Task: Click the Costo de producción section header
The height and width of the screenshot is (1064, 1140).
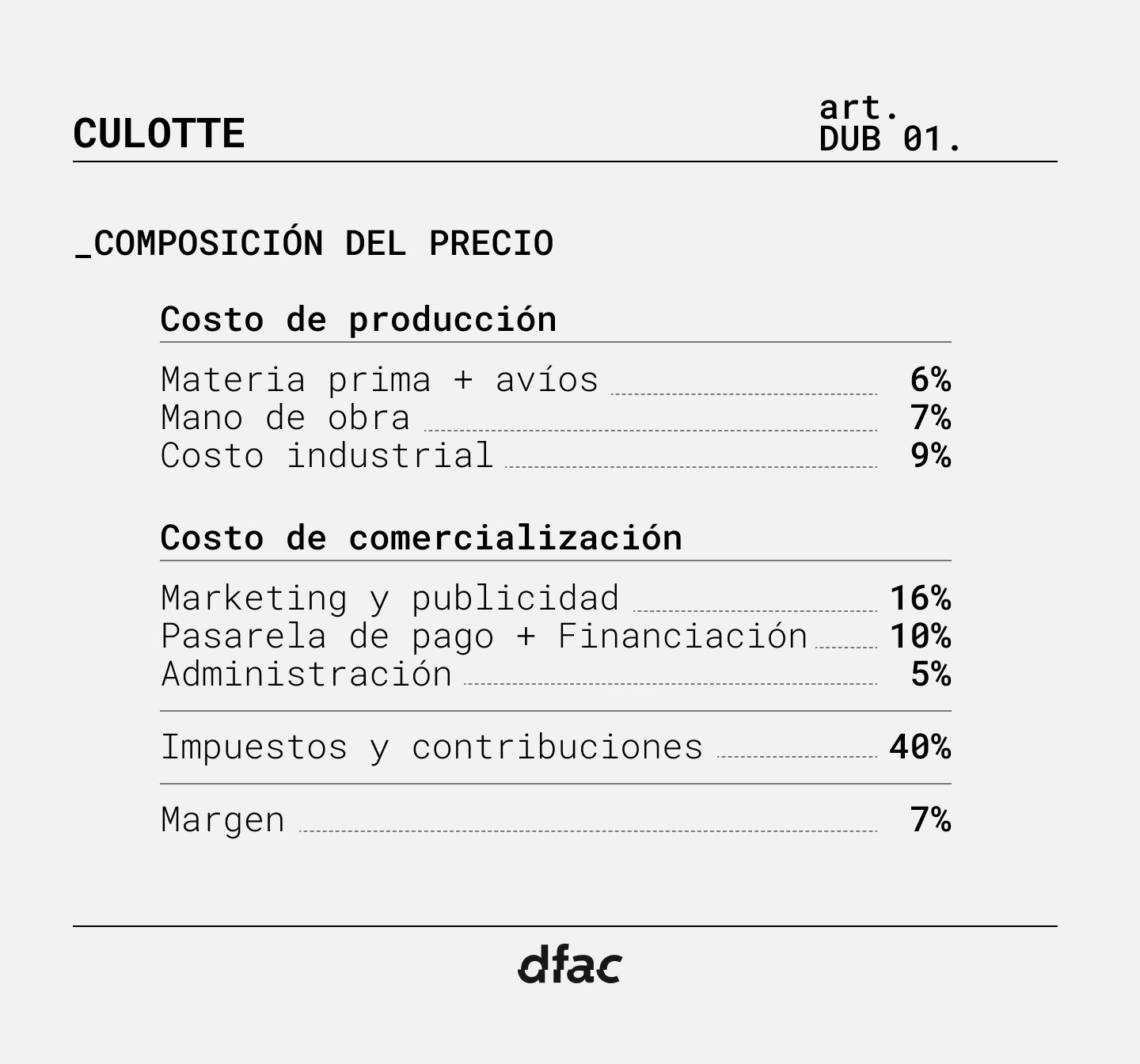Action: coord(359,319)
